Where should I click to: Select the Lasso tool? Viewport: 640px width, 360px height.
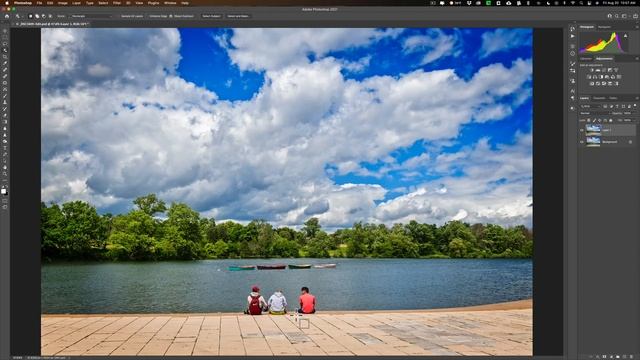point(6,44)
